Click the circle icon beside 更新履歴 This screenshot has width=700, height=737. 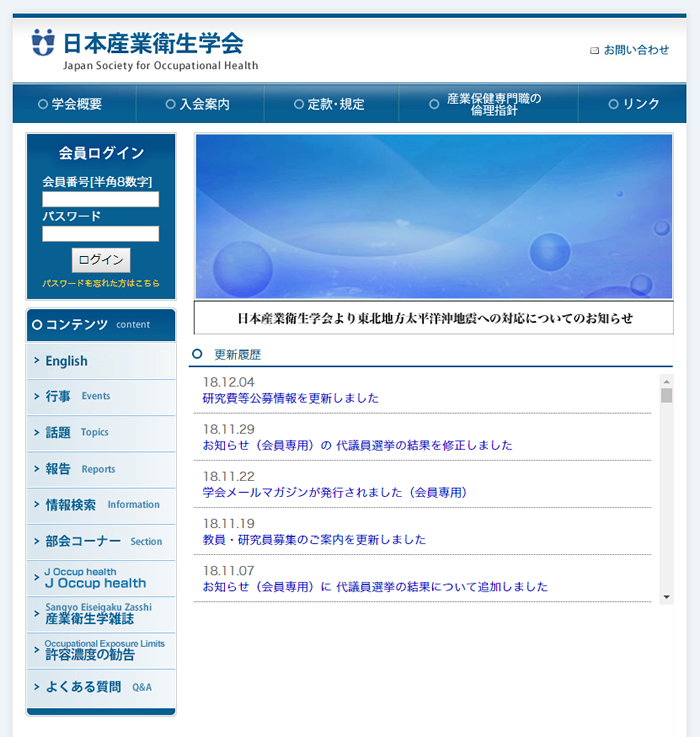point(197,354)
